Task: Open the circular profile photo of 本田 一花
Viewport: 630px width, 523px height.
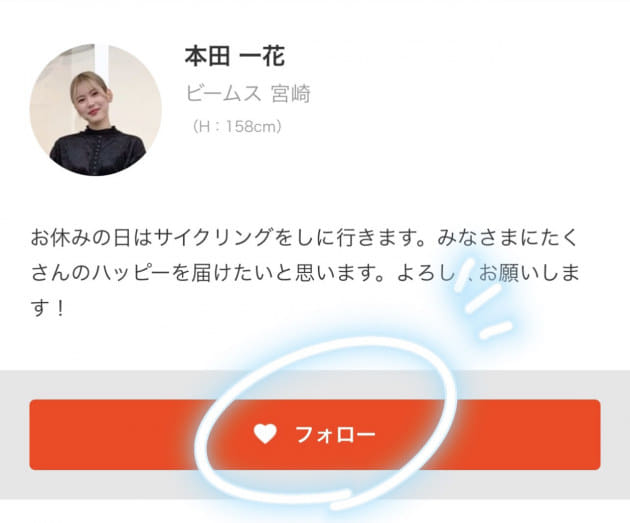Action: (96, 110)
